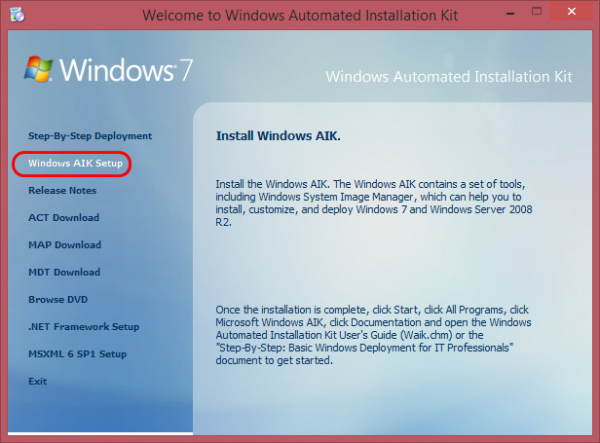Click the disabled maximize button

point(536,11)
